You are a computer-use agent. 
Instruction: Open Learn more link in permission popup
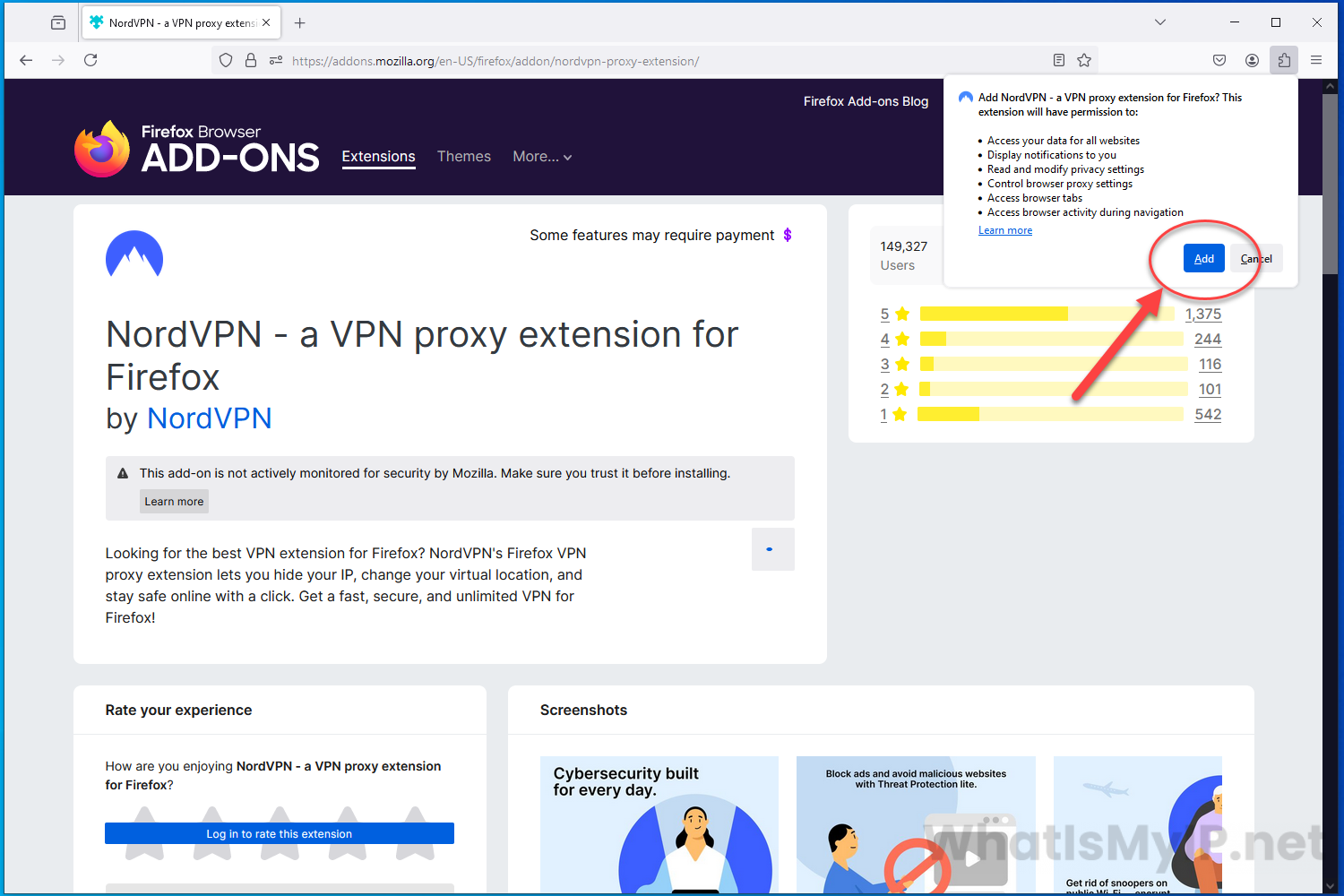(1005, 230)
